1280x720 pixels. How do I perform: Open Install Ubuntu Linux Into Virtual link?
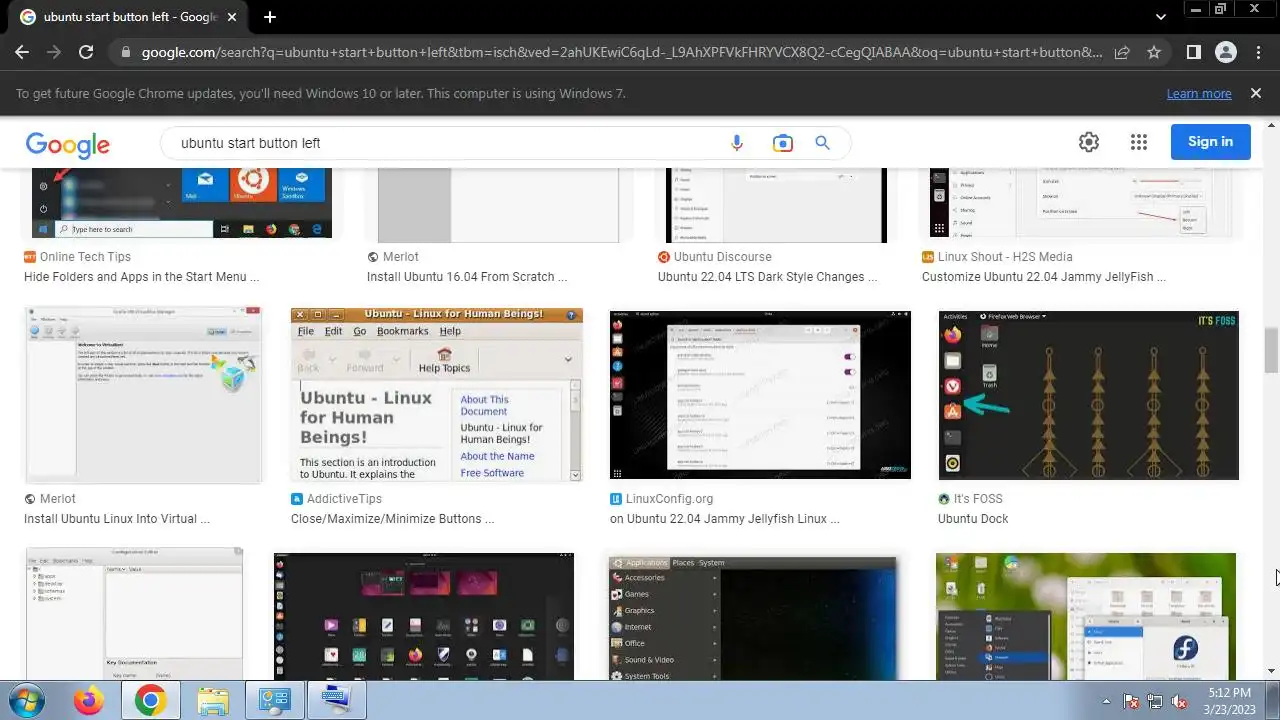click(x=117, y=519)
